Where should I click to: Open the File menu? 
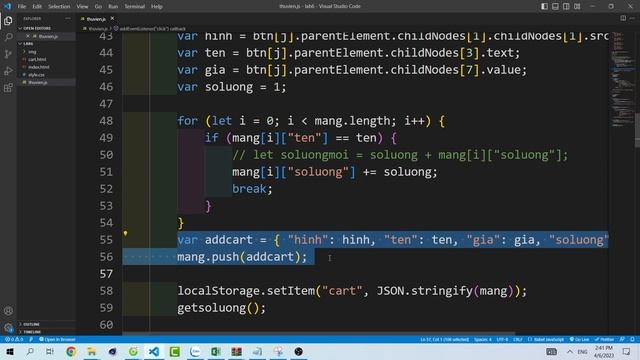pos(22,7)
